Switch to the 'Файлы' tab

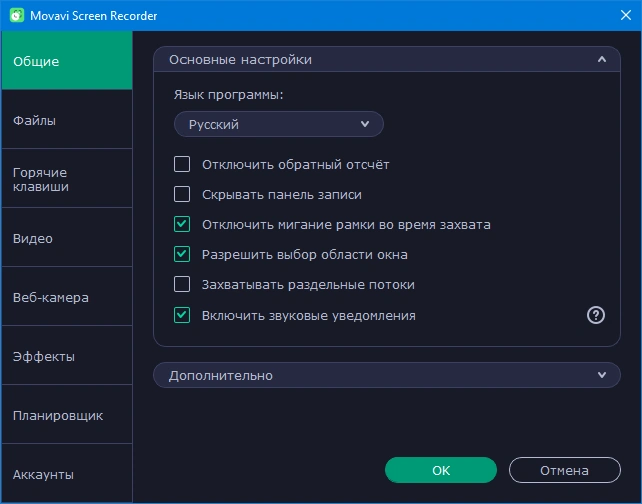click(x=67, y=120)
